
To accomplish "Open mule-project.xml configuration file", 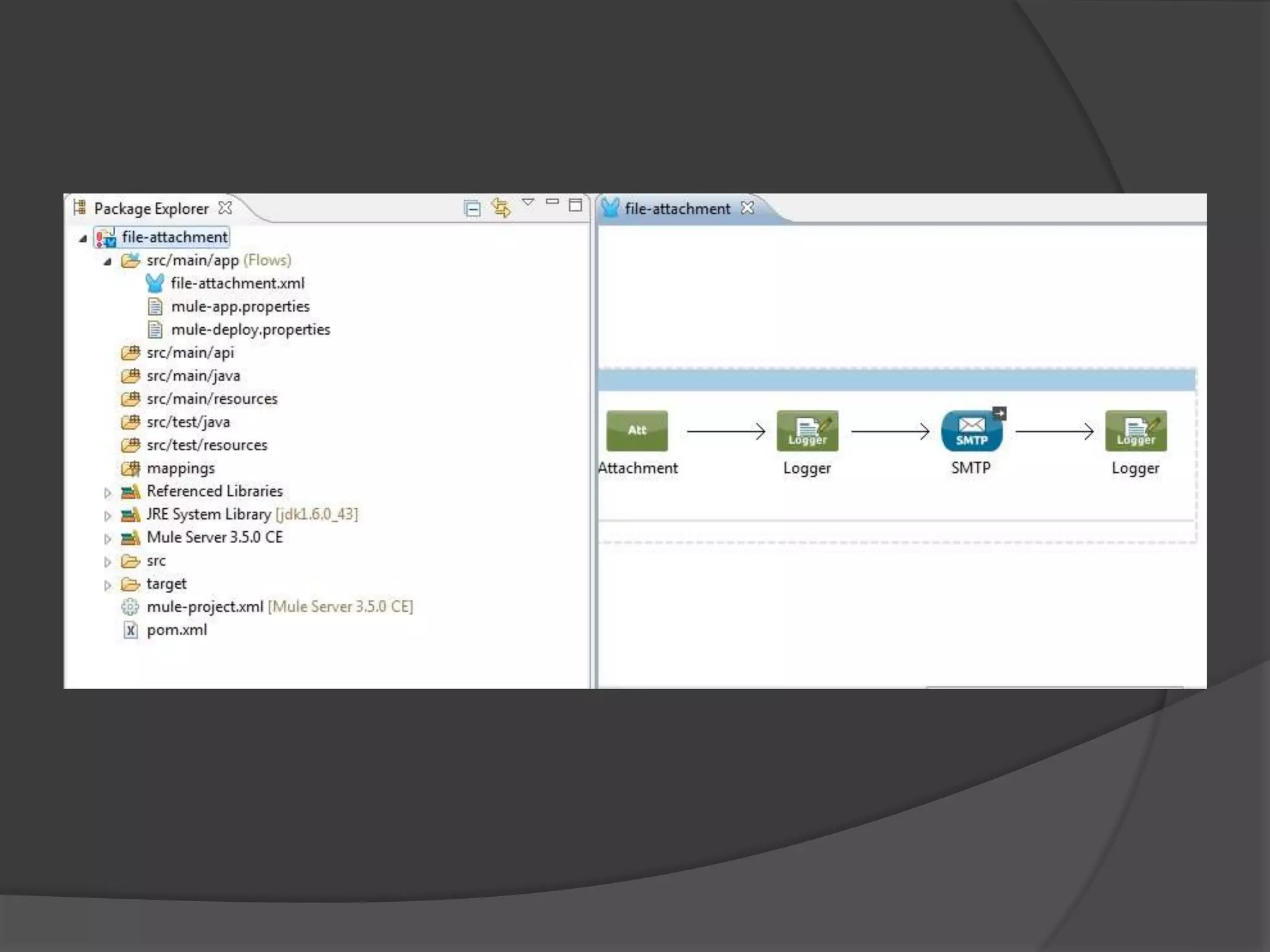I will [205, 607].
